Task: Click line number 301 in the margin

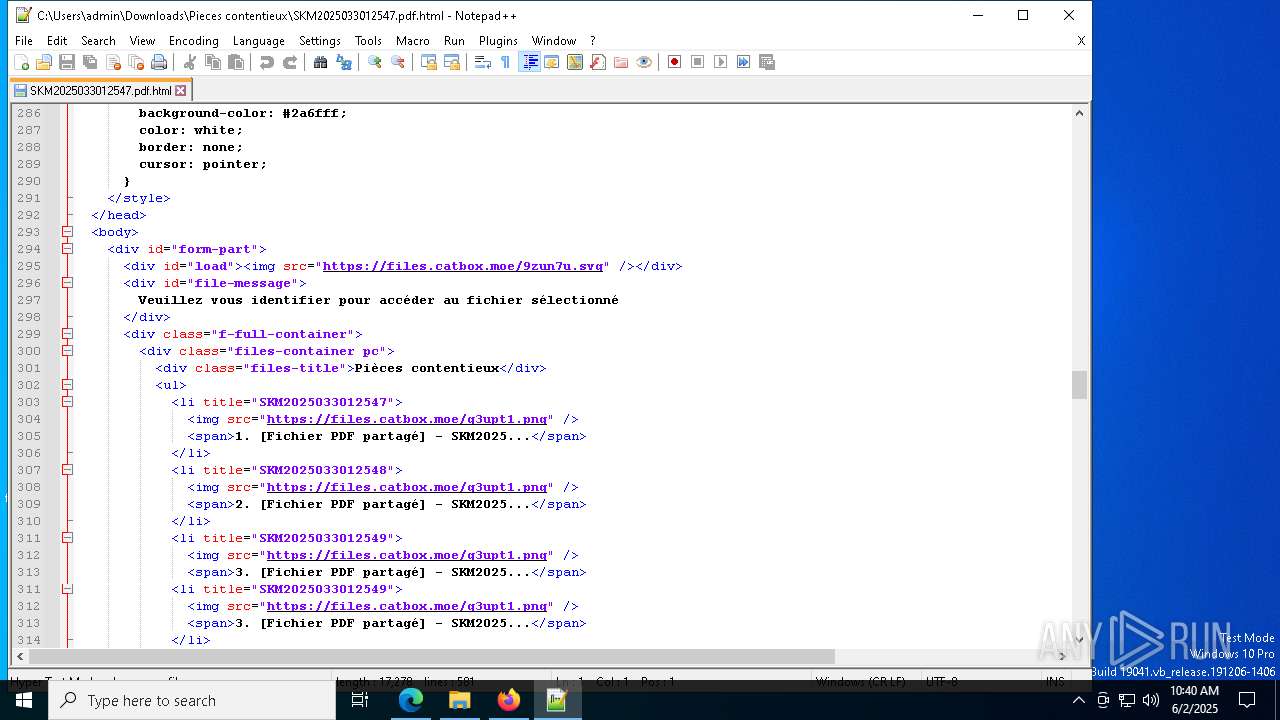Action: (29, 368)
